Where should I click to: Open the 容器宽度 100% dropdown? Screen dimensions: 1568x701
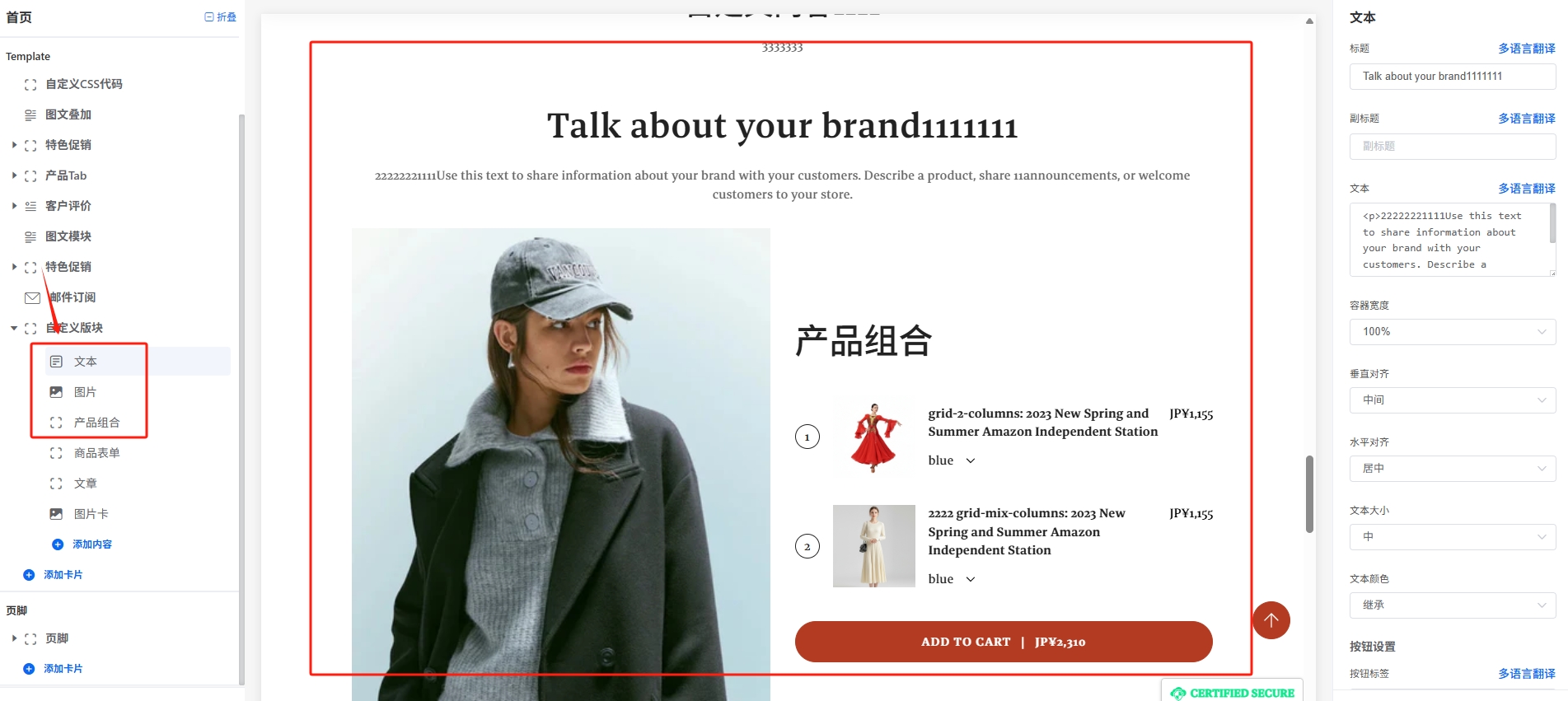(1453, 332)
